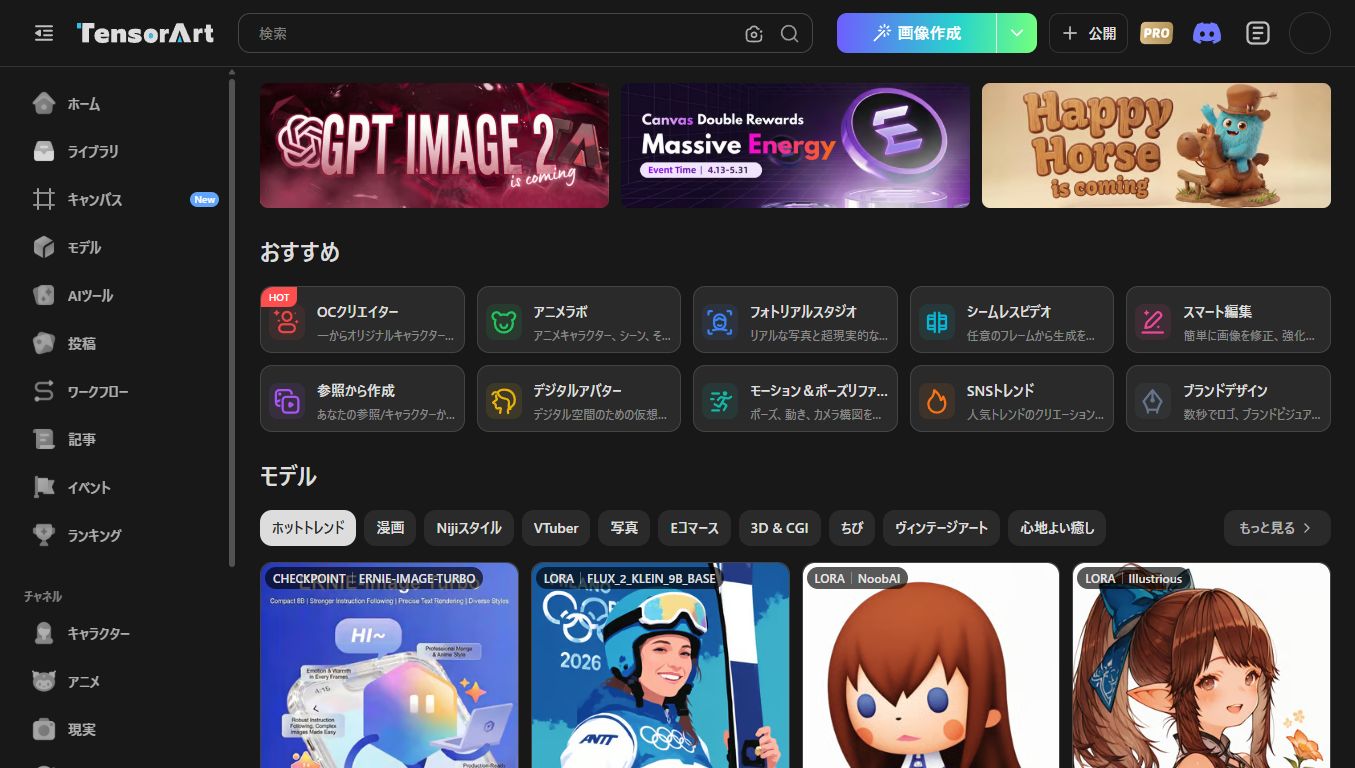The width and height of the screenshot is (1355, 768).
Task: Click the magnifier search icon
Action: [x=789, y=34]
